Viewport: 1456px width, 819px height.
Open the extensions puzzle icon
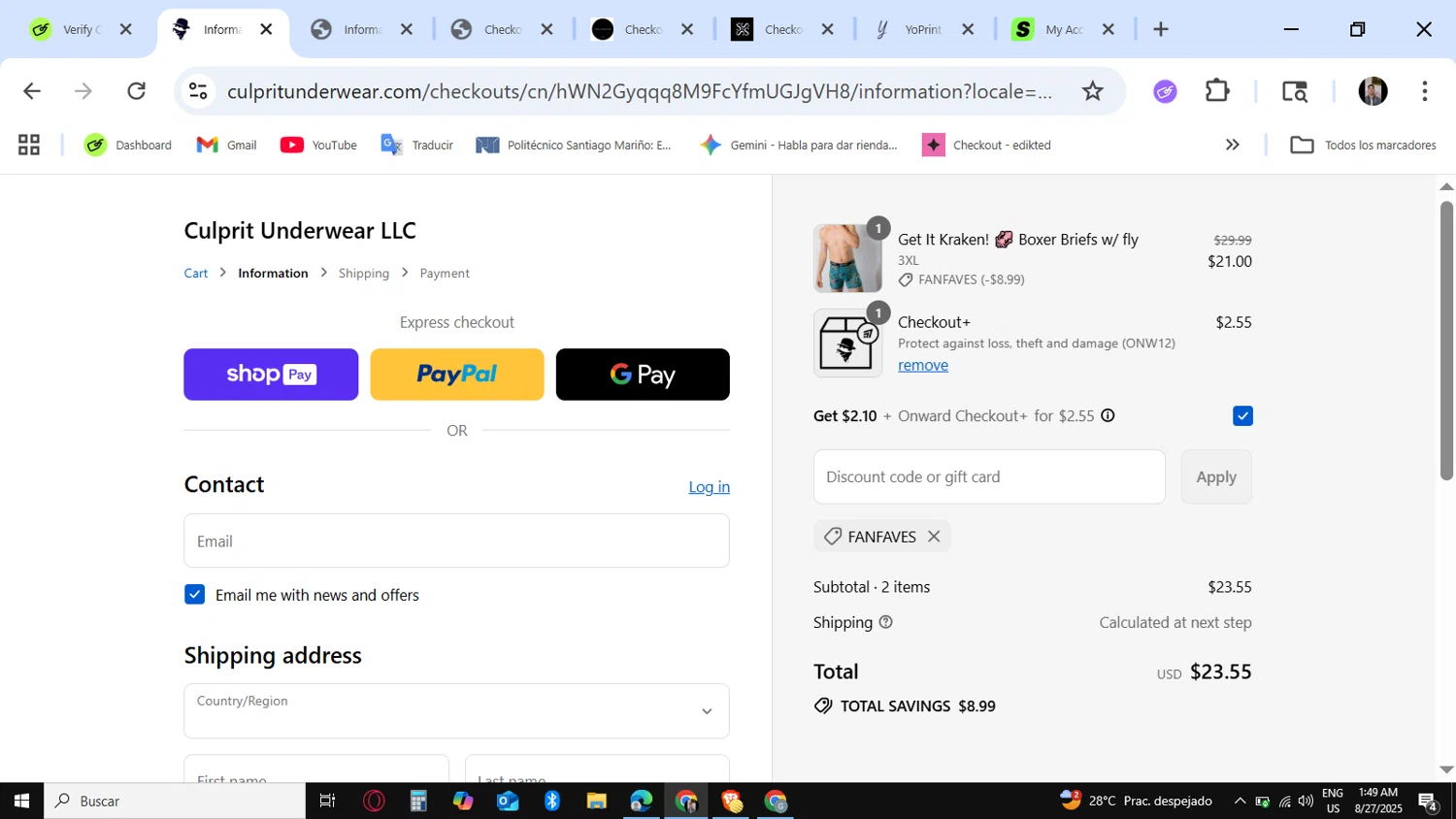(x=1217, y=91)
